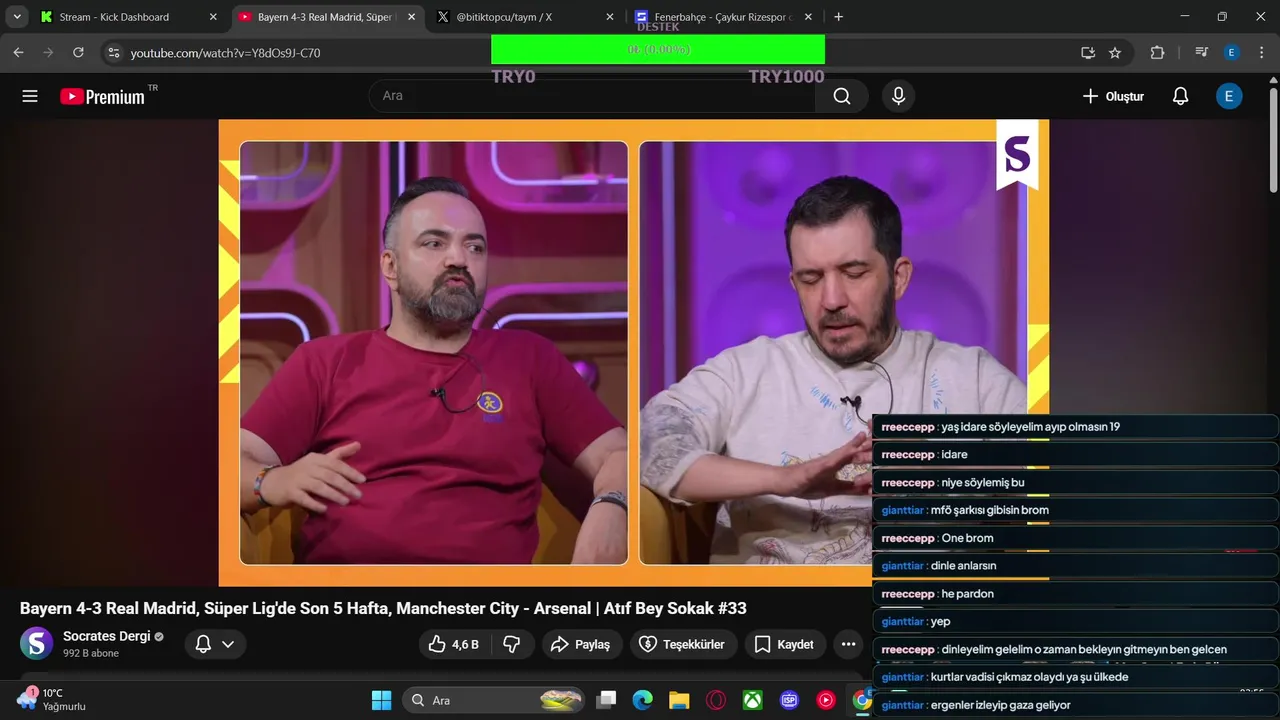Reload the page with the refresh icon
The height and width of the screenshot is (720, 1280).
tap(78, 53)
